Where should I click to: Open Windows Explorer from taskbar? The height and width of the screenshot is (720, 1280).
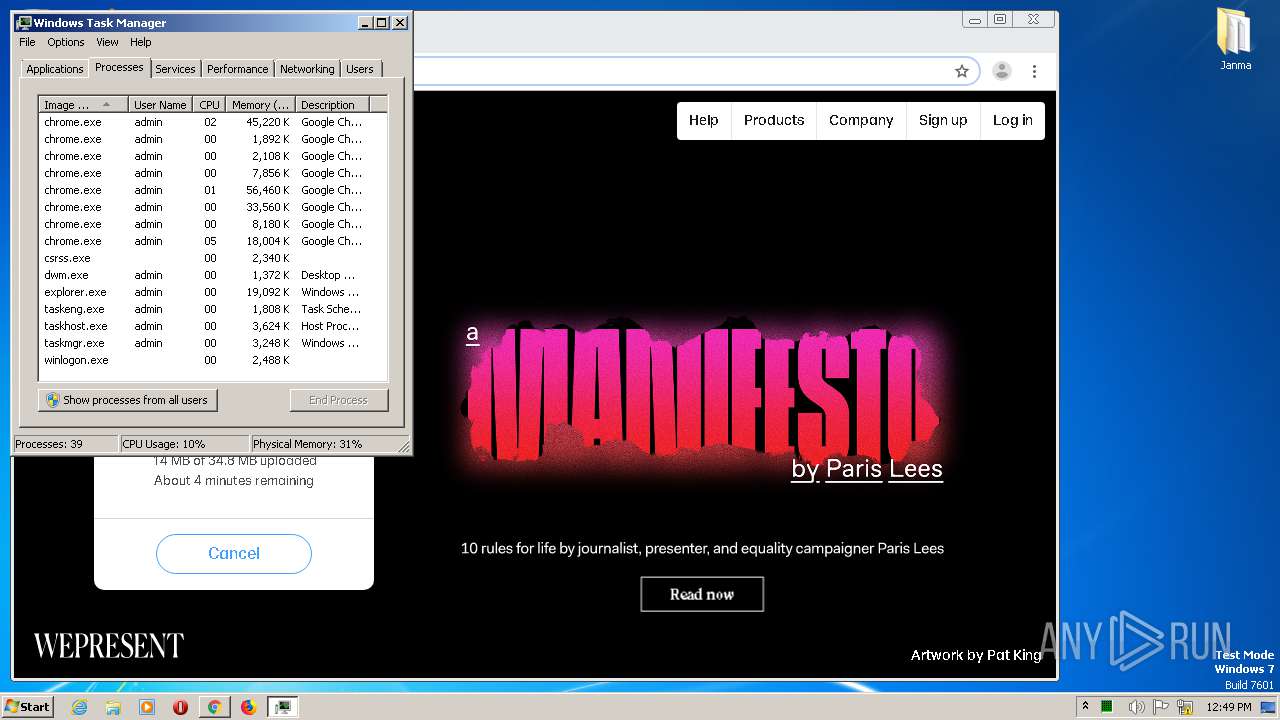point(113,707)
